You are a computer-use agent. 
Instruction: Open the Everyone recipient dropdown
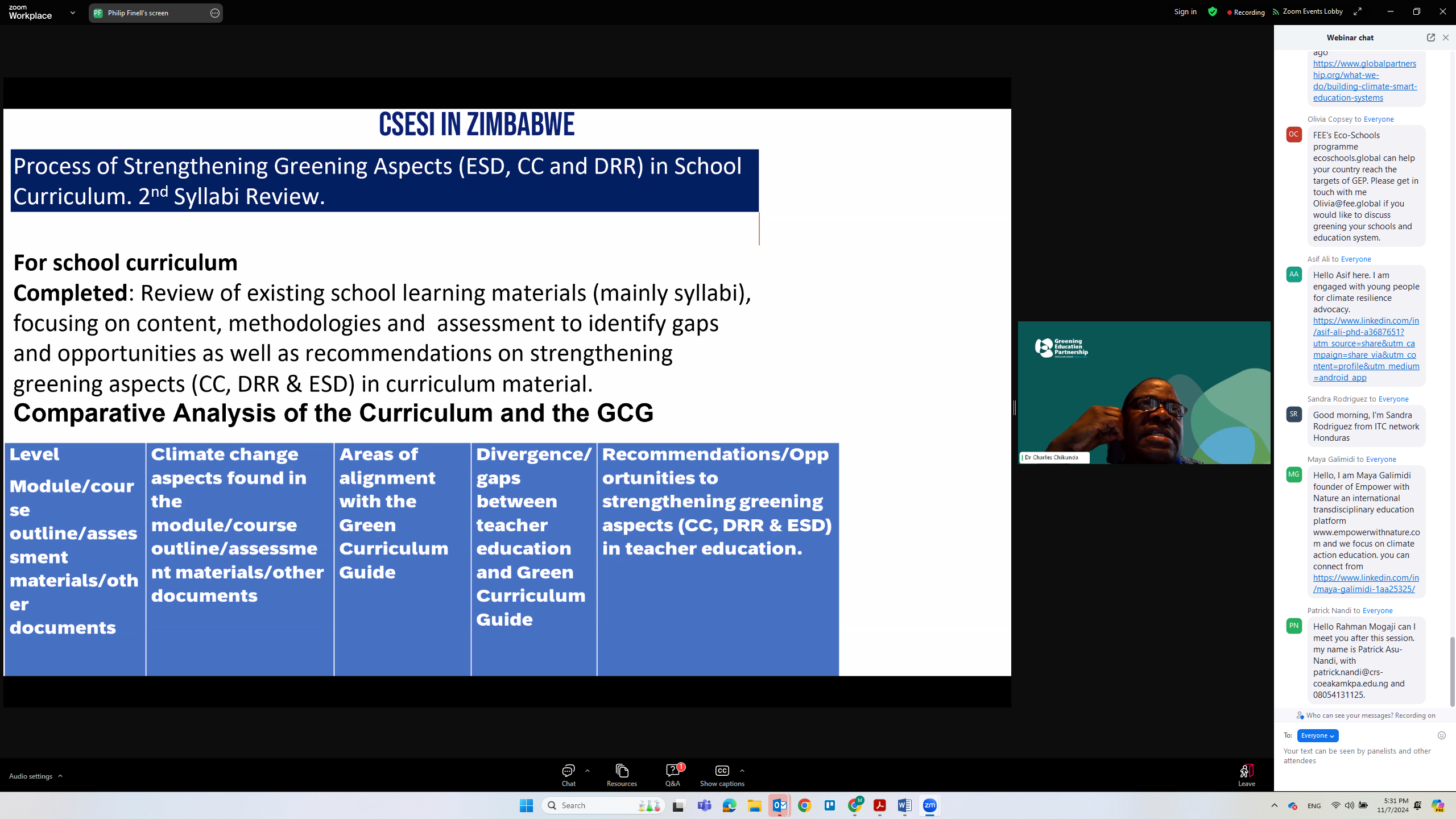[1317, 735]
